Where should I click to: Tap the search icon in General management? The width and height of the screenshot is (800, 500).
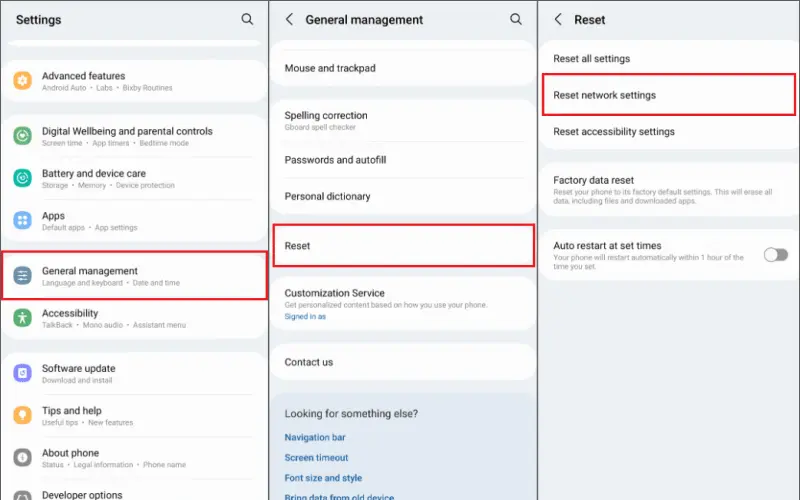click(516, 19)
